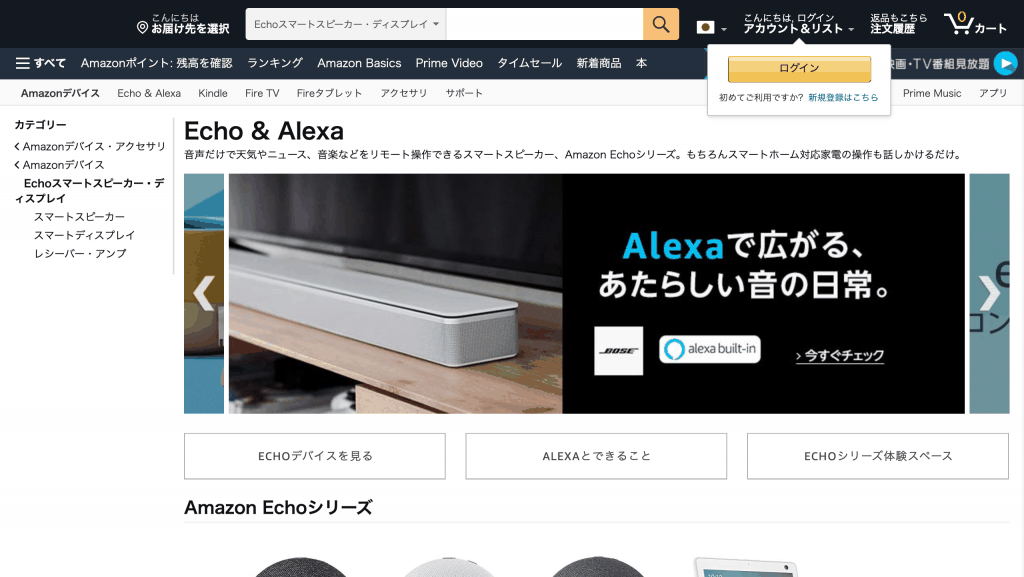Click the orange search magnifier button
Viewport: 1024px width, 577px height.
(660, 24)
